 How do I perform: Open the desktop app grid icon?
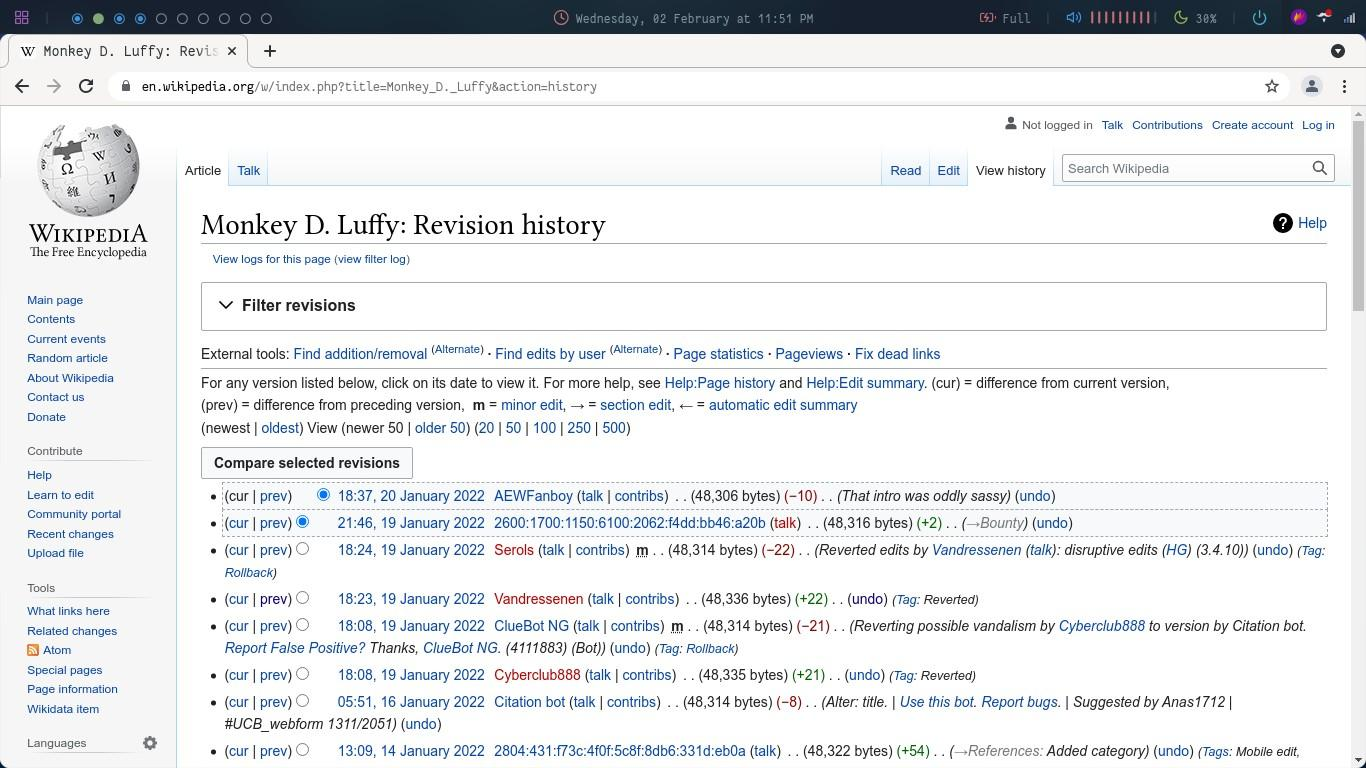(x=22, y=18)
